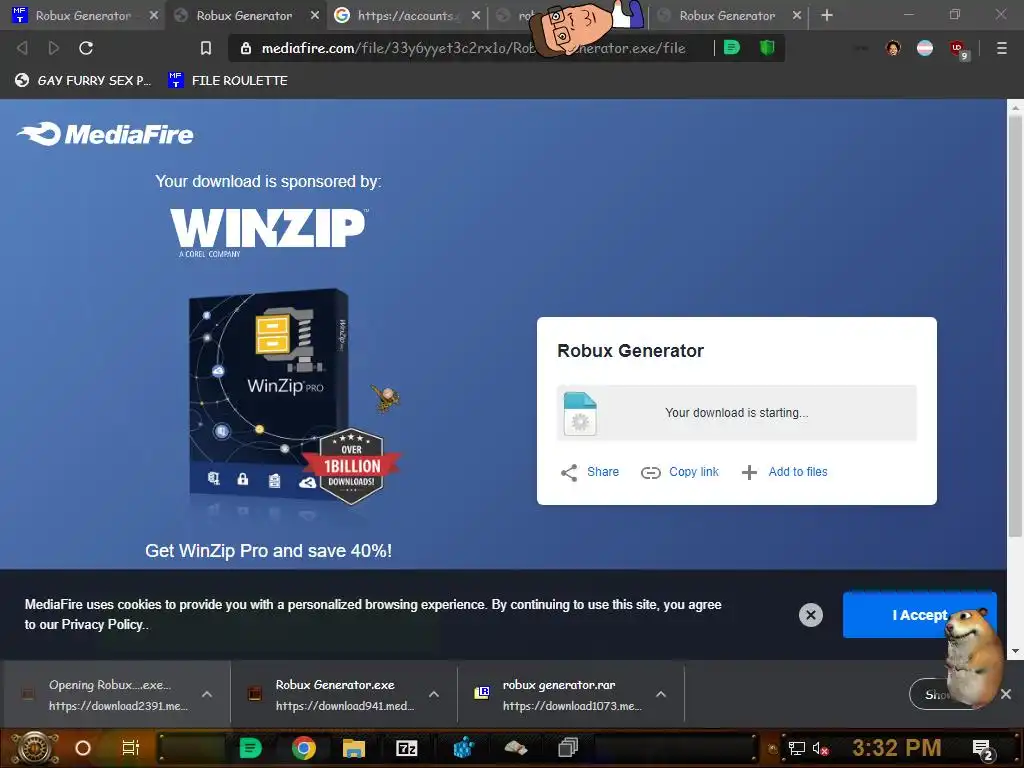Open the network tray icon
1024x768 pixels.
[796, 748]
